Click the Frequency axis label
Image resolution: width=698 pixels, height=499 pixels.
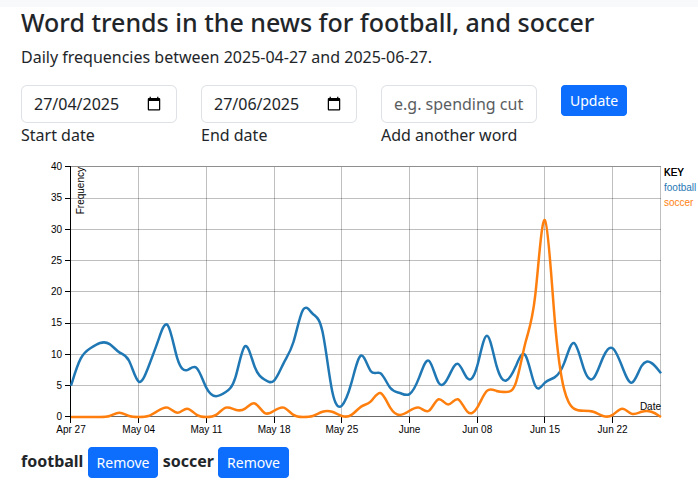[81, 190]
